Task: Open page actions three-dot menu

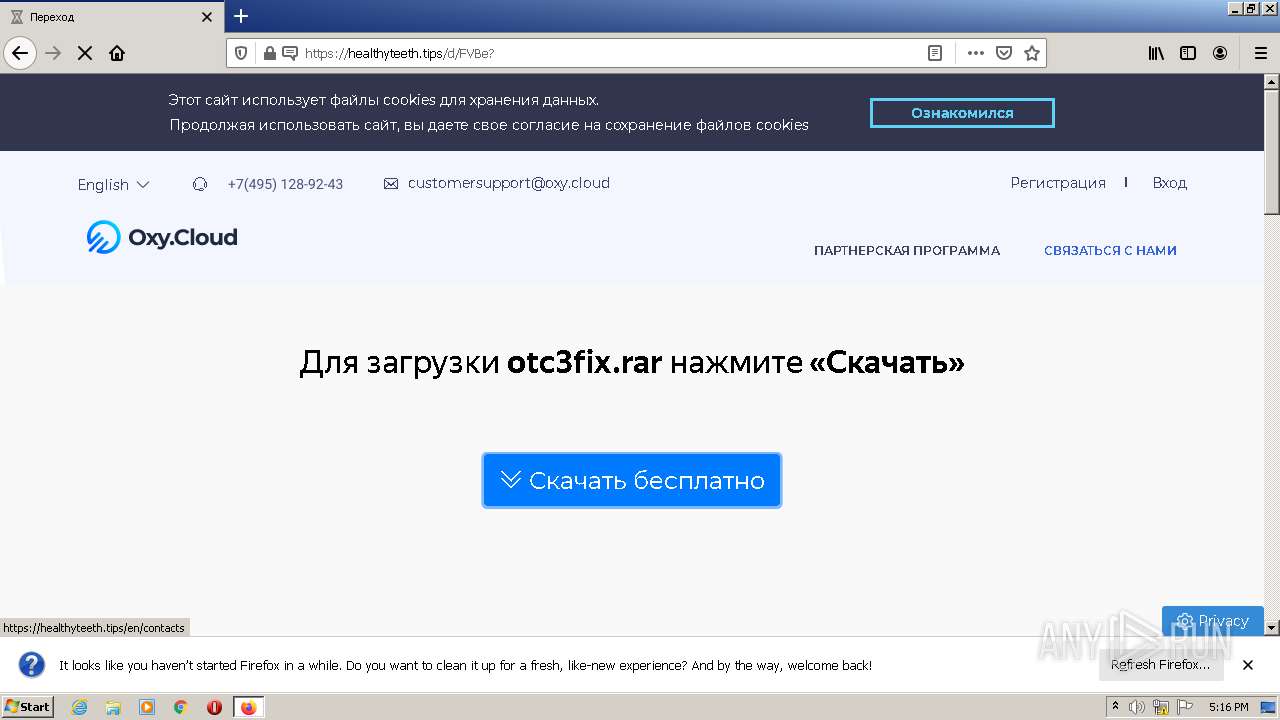Action: pos(976,53)
